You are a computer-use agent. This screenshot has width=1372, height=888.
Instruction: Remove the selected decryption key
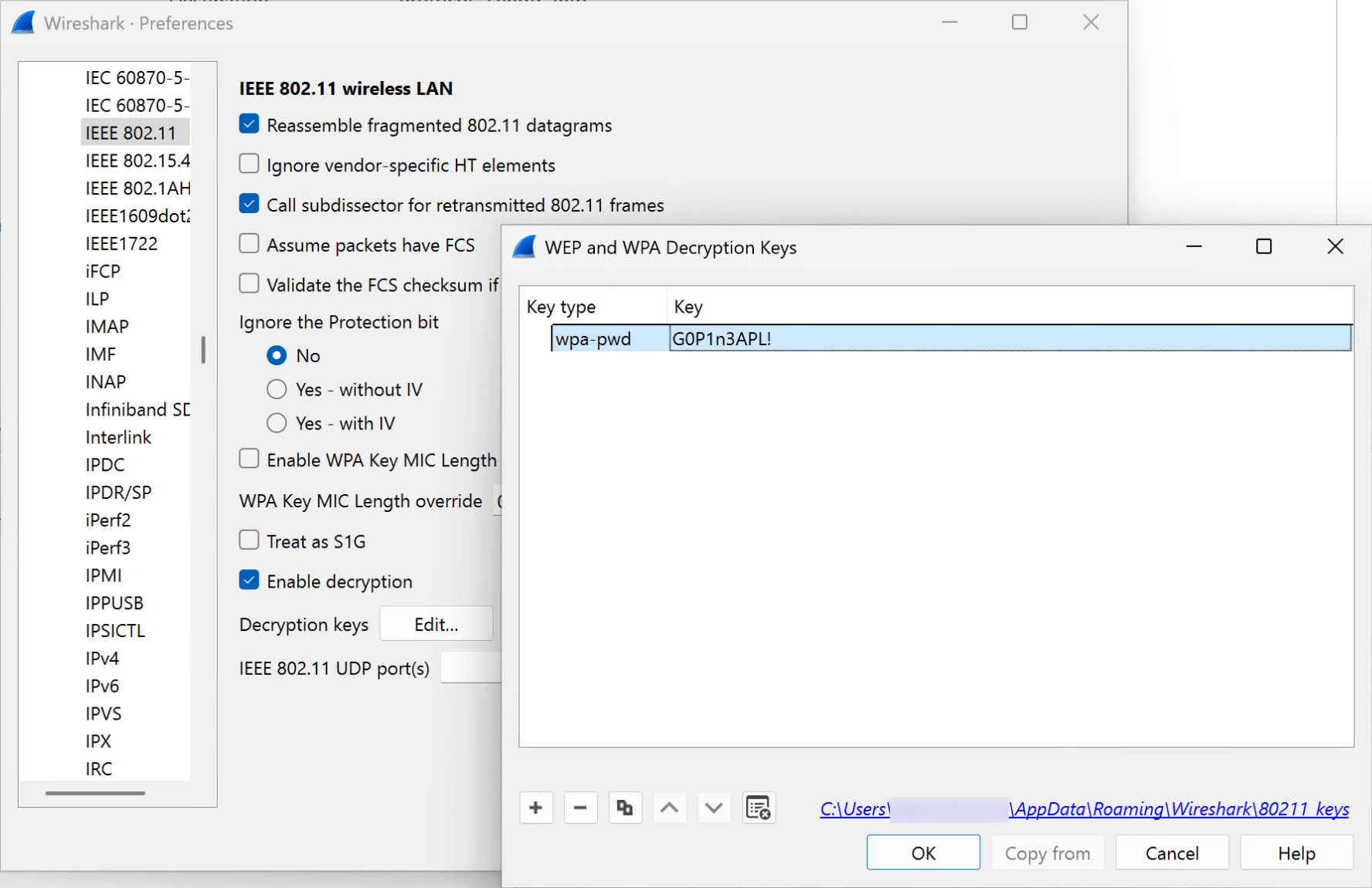coord(580,808)
